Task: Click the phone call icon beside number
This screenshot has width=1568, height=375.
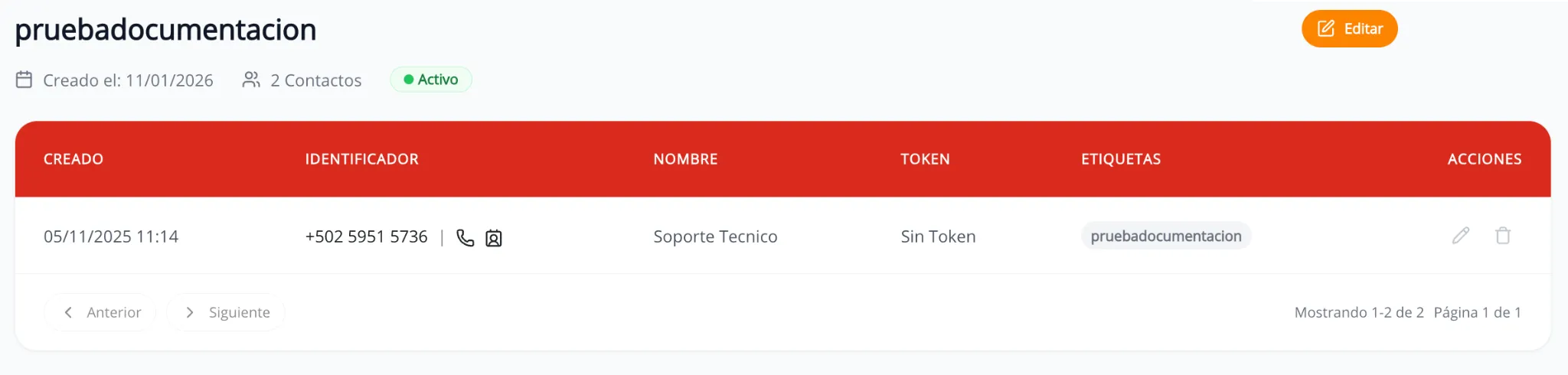Action: (x=465, y=238)
